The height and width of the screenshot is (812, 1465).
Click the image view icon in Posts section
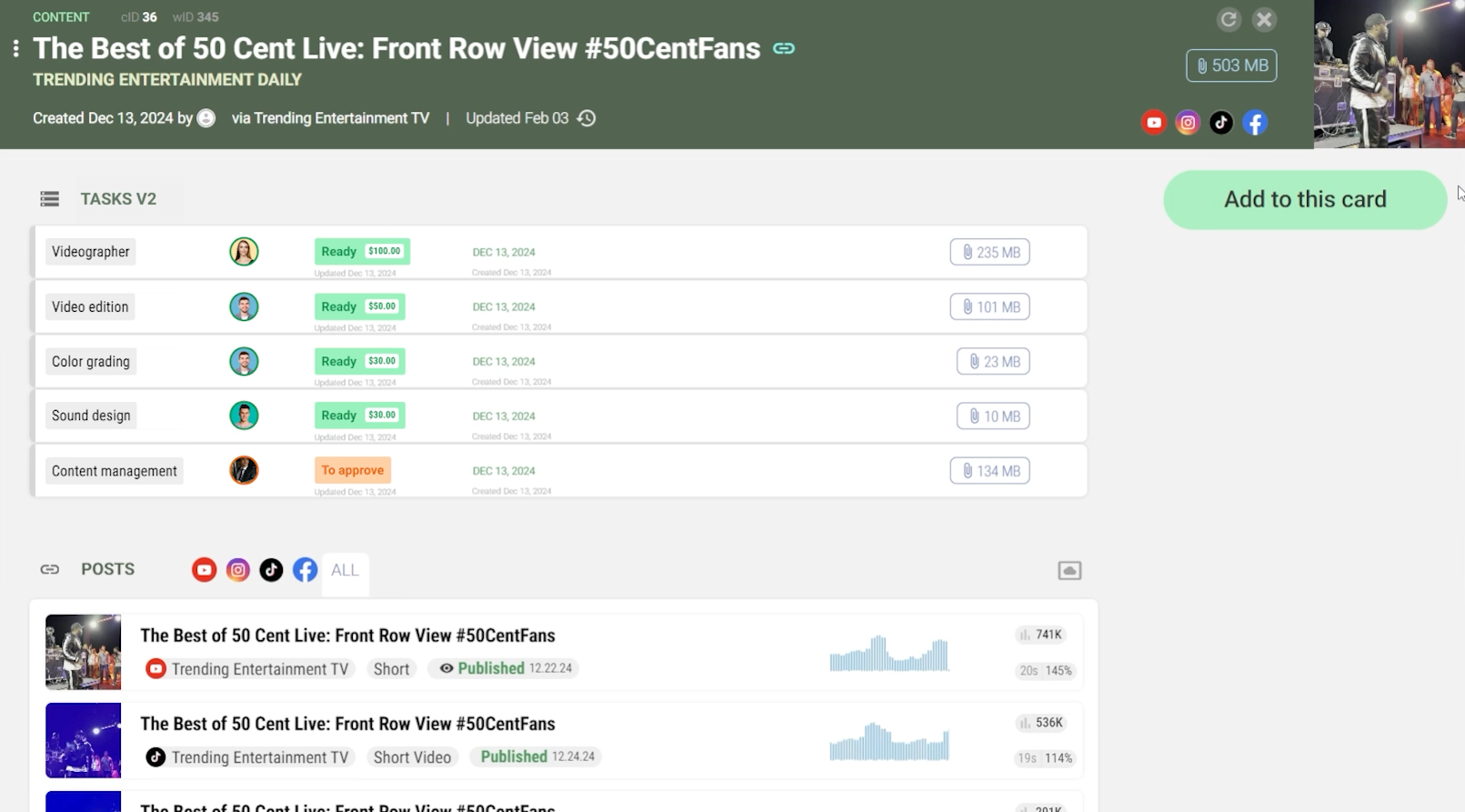(1069, 570)
